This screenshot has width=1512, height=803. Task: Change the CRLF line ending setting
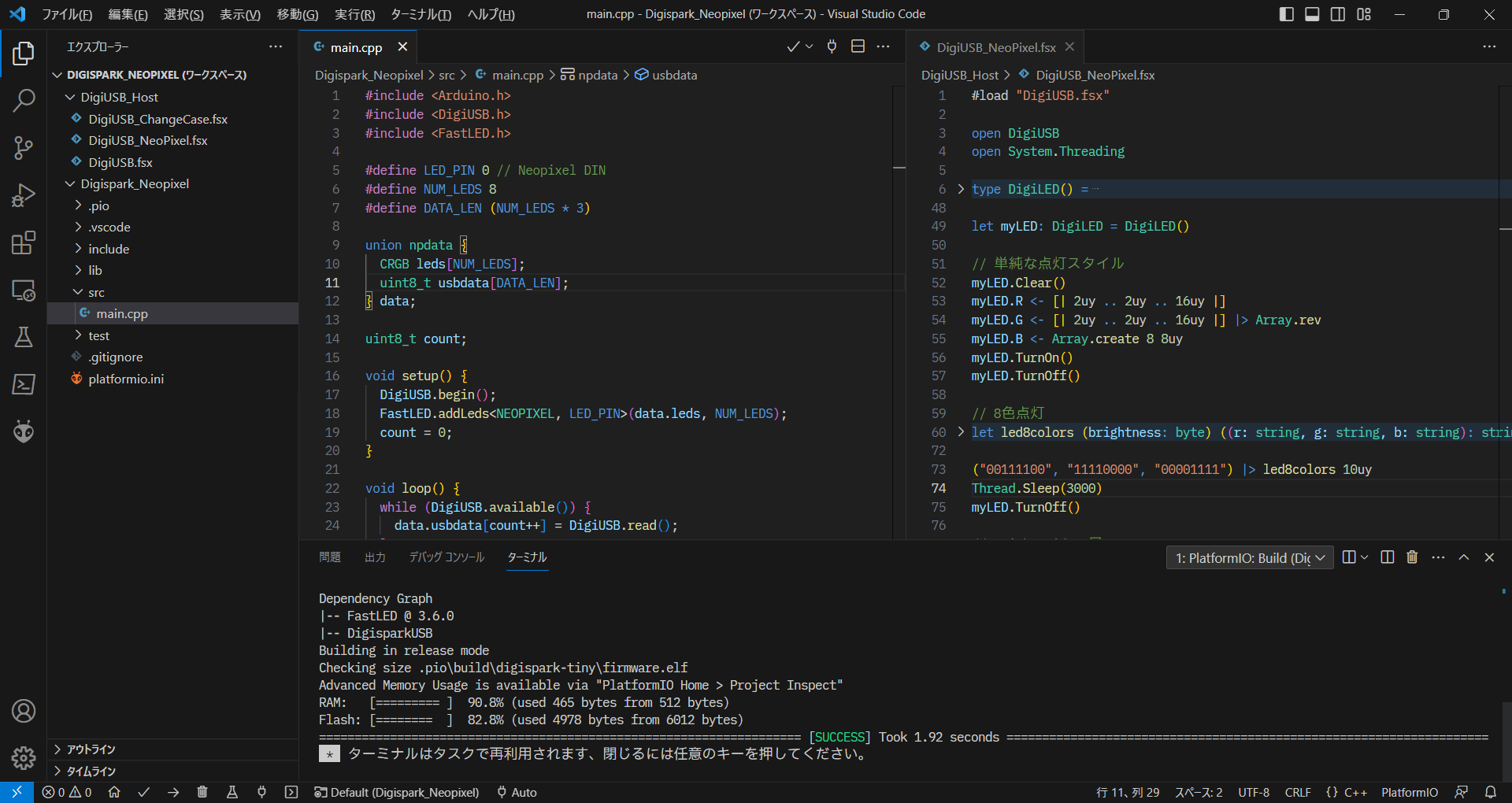pyautogui.click(x=1298, y=792)
